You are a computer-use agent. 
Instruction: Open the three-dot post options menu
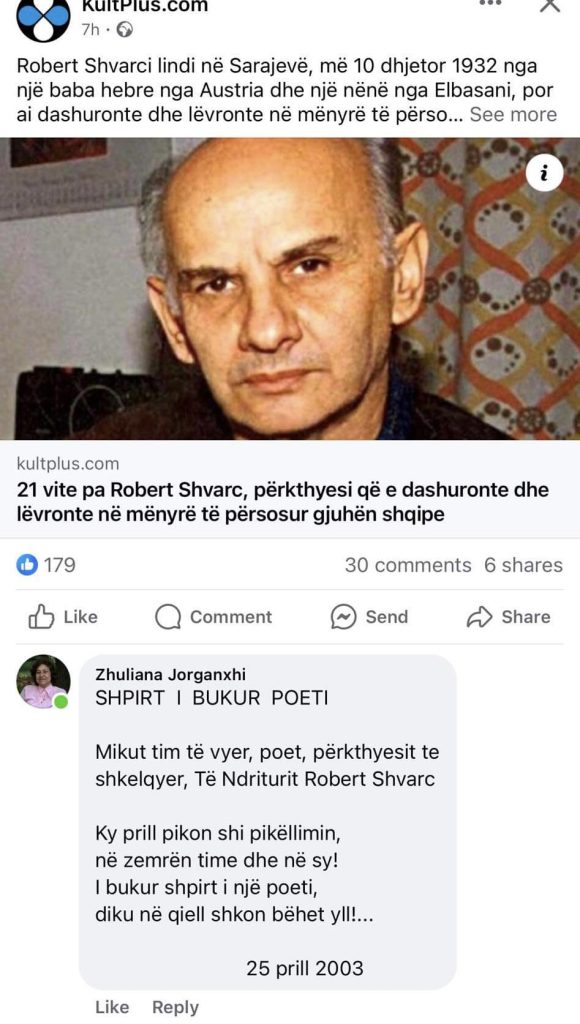point(491,3)
